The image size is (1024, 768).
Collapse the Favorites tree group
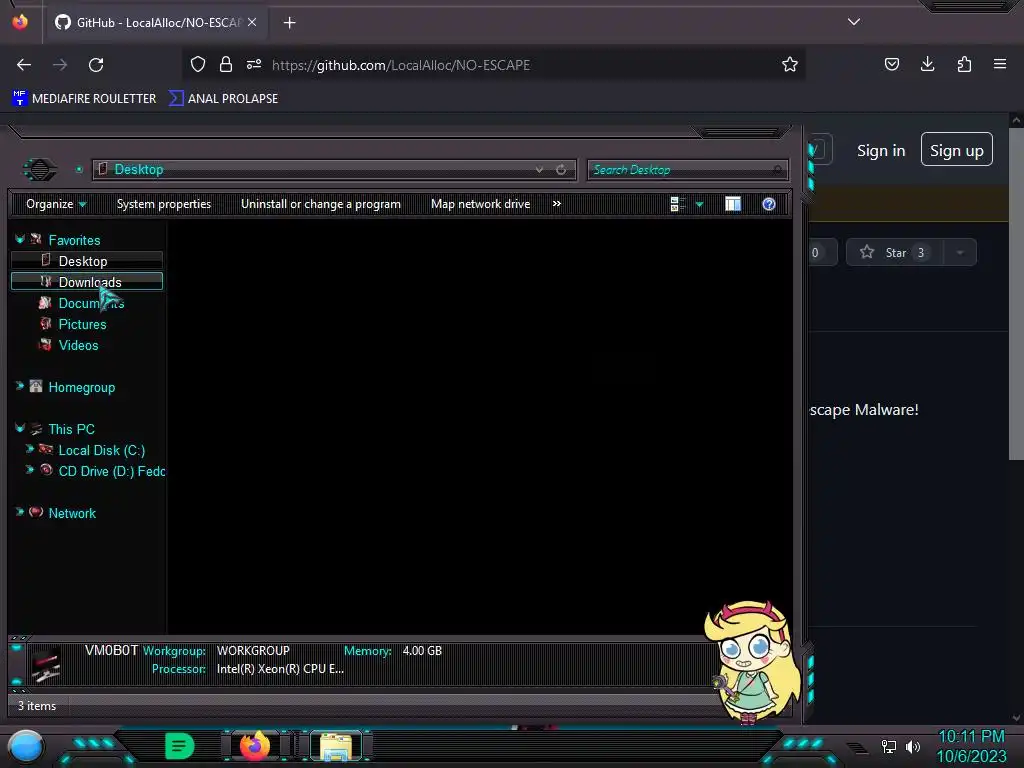pos(20,240)
